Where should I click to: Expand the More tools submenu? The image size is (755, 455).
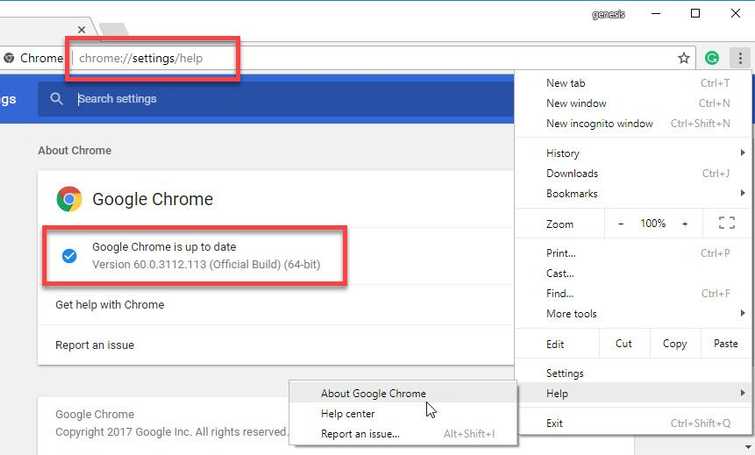pos(571,314)
